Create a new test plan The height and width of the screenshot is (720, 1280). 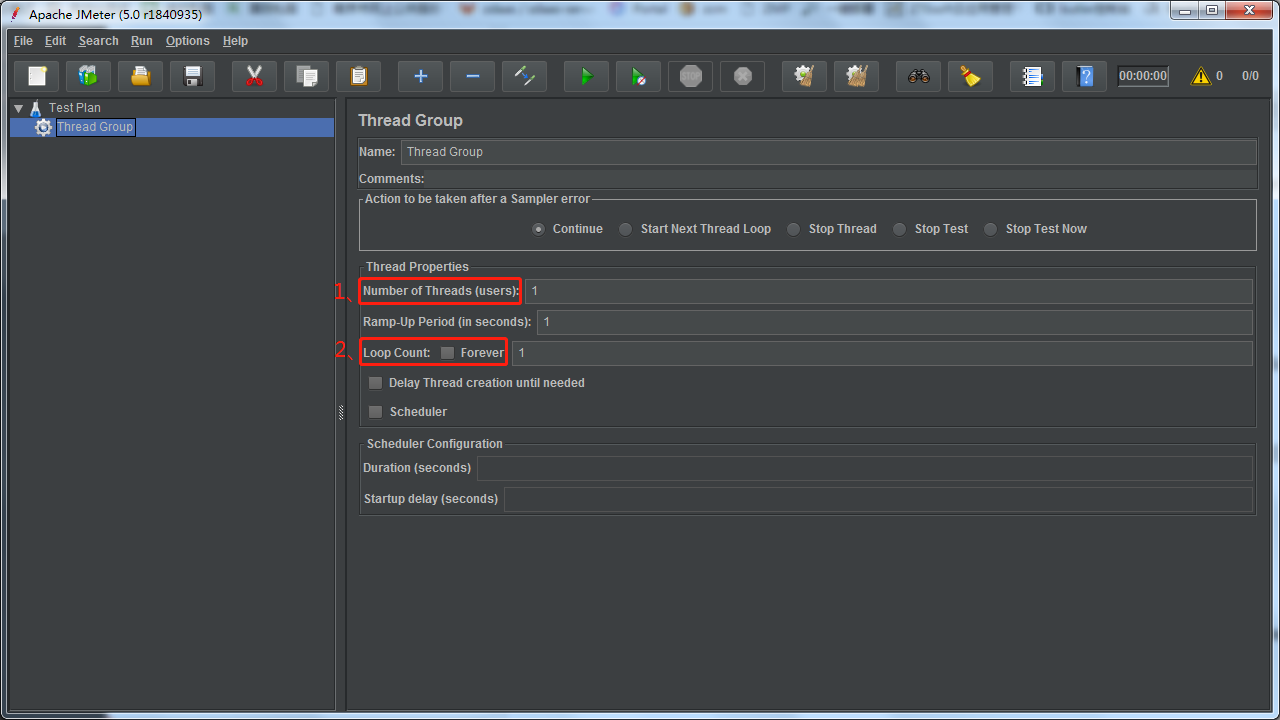(x=37, y=76)
